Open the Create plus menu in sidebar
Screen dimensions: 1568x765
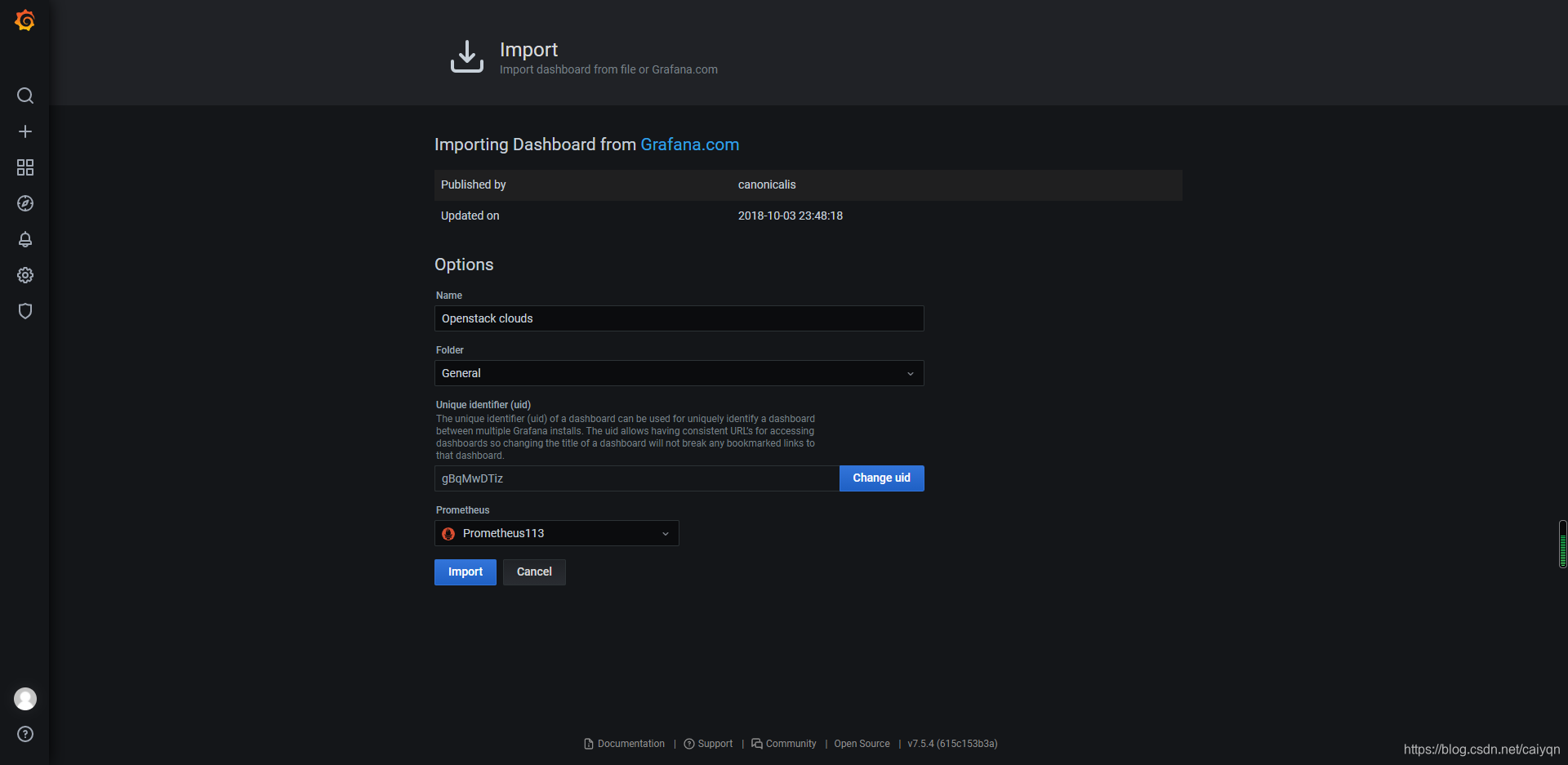click(25, 131)
